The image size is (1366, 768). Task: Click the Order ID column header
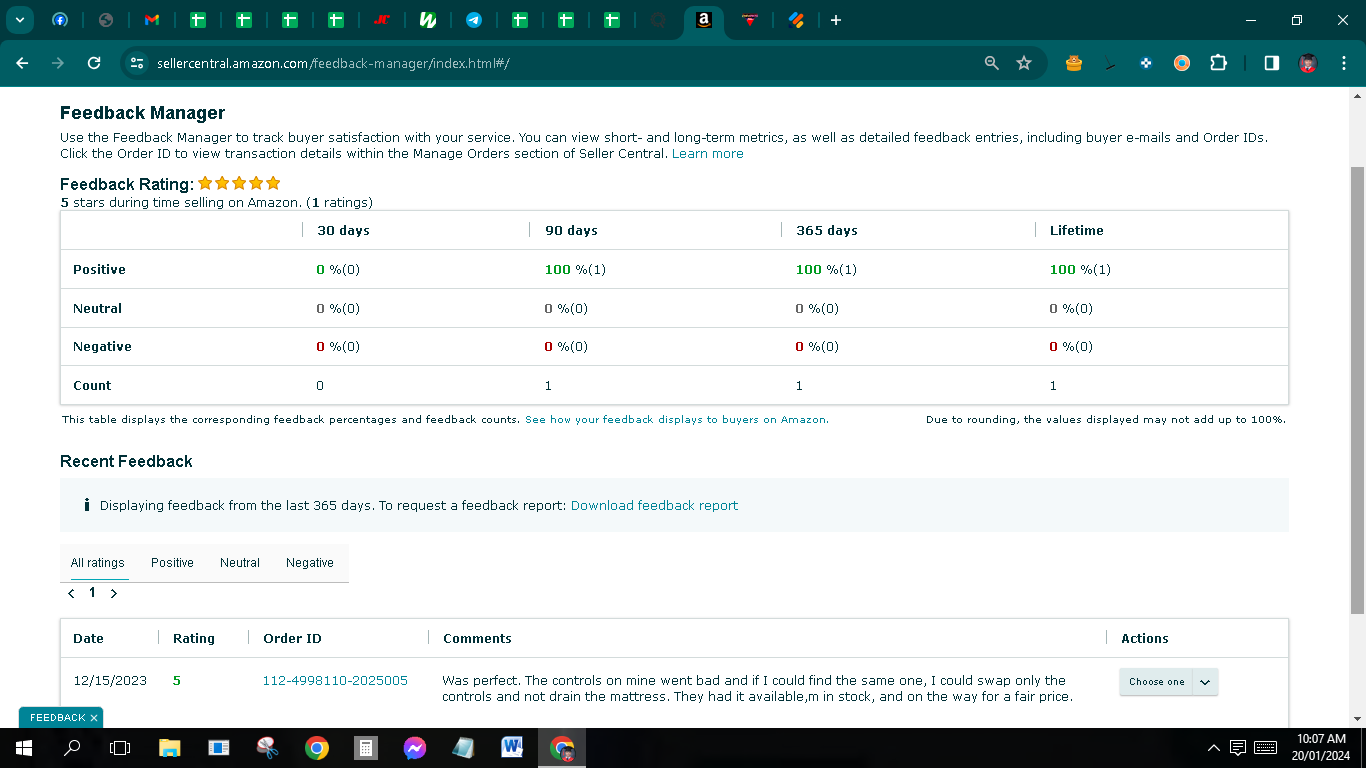click(292, 639)
